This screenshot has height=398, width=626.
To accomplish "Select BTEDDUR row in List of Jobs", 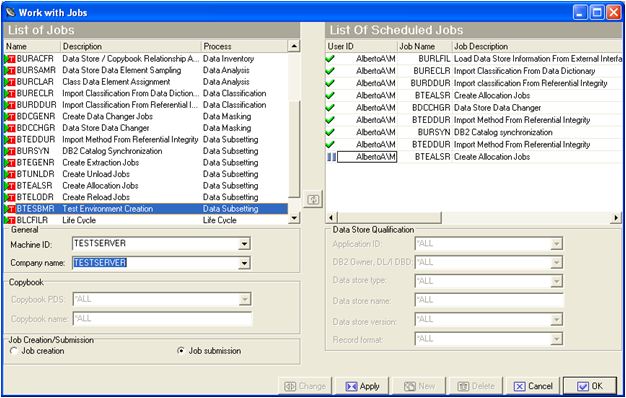I will click(146, 140).
